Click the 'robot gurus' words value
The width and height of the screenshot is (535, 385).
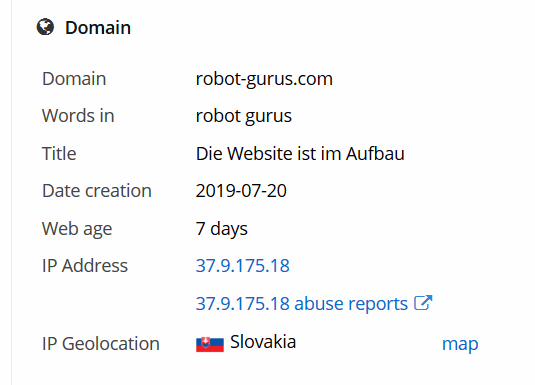[x=244, y=116]
